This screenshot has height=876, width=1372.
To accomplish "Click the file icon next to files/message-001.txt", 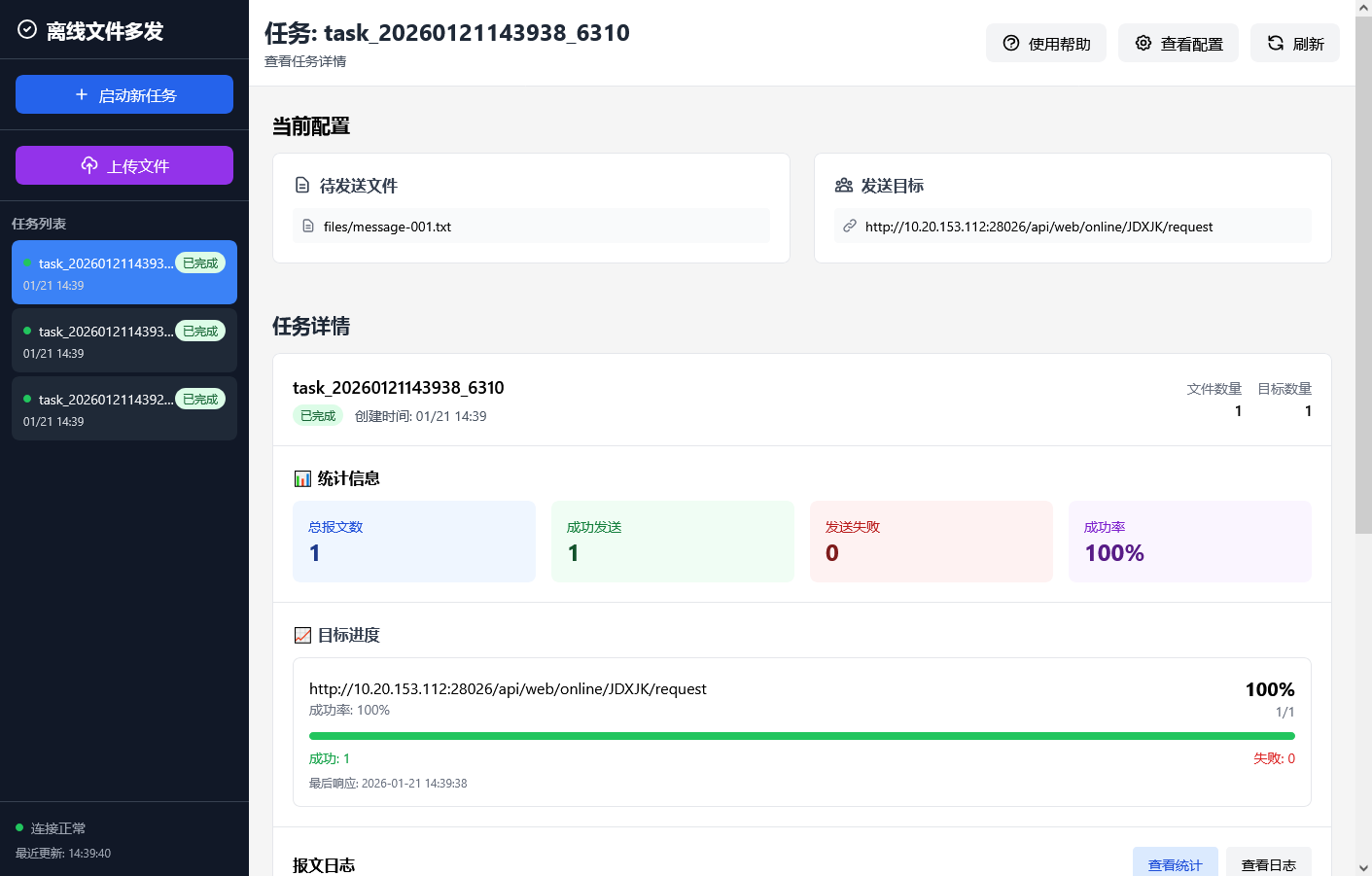I will pyautogui.click(x=308, y=226).
